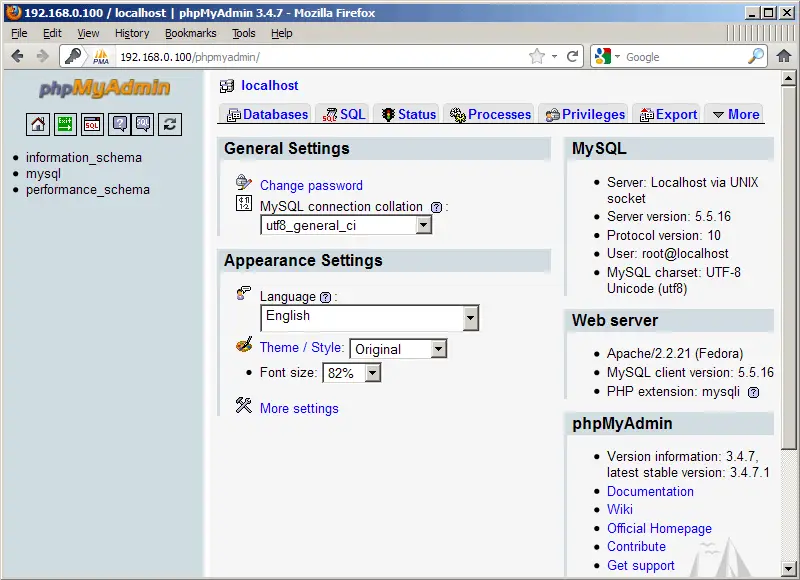Screen dimensions: 800x580
Task: Click the key site identity icon
Action: pos(73,56)
